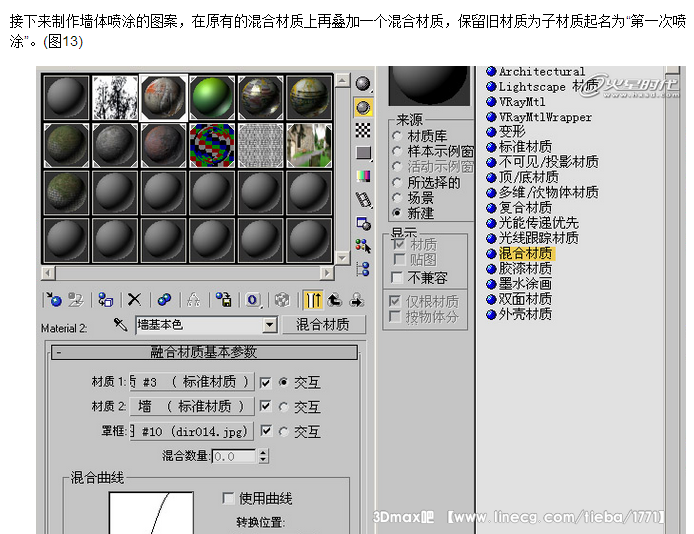
Task: Select the 材质库 source radio button
Action: tap(397, 136)
